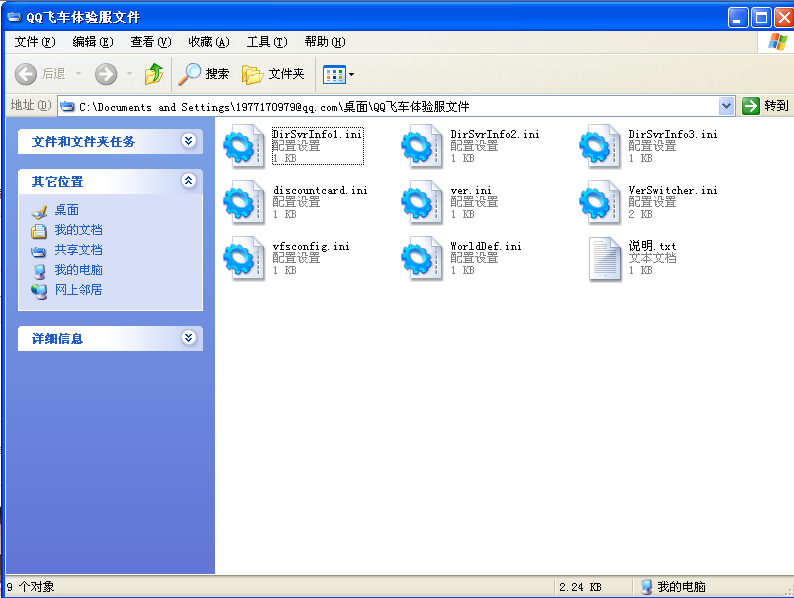Screen dimensions: 794x598
Task: Click the forward navigation arrow
Action: [x=106, y=74]
